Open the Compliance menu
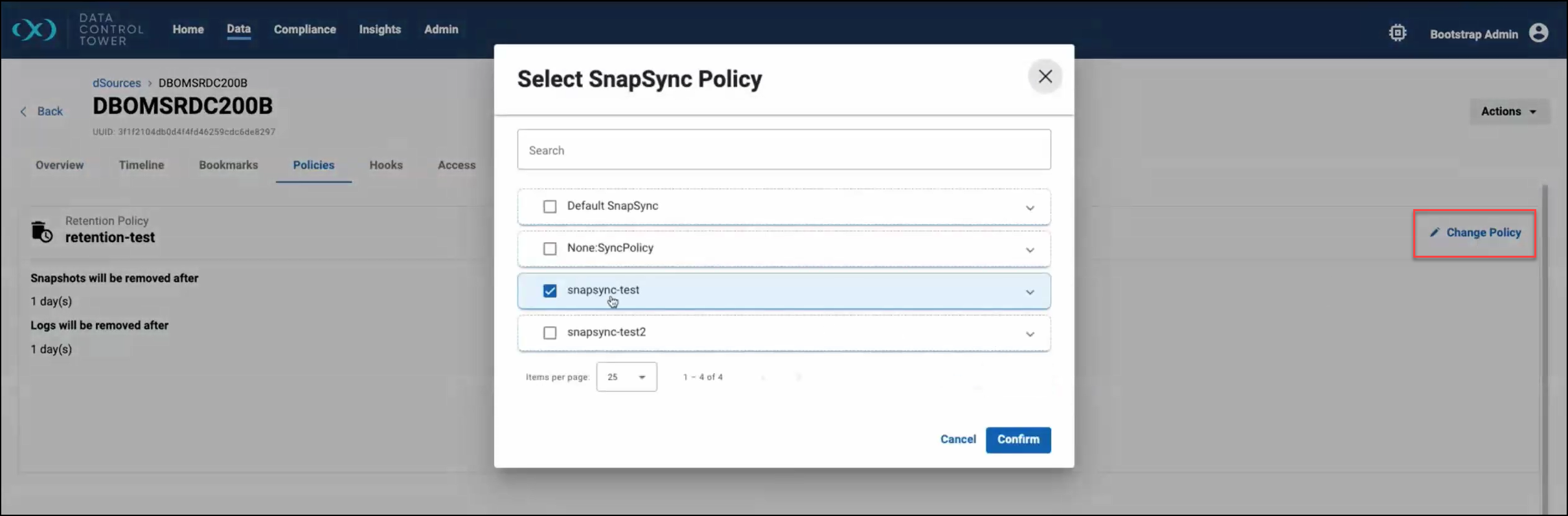The width and height of the screenshot is (1568, 516). (x=304, y=29)
